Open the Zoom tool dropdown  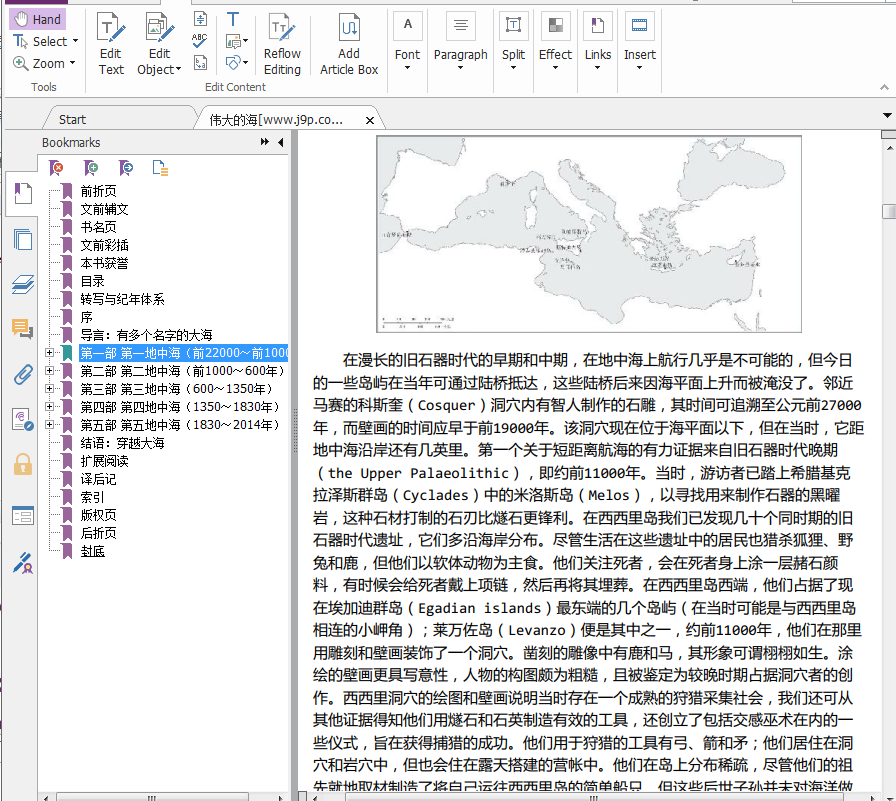tap(73, 64)
